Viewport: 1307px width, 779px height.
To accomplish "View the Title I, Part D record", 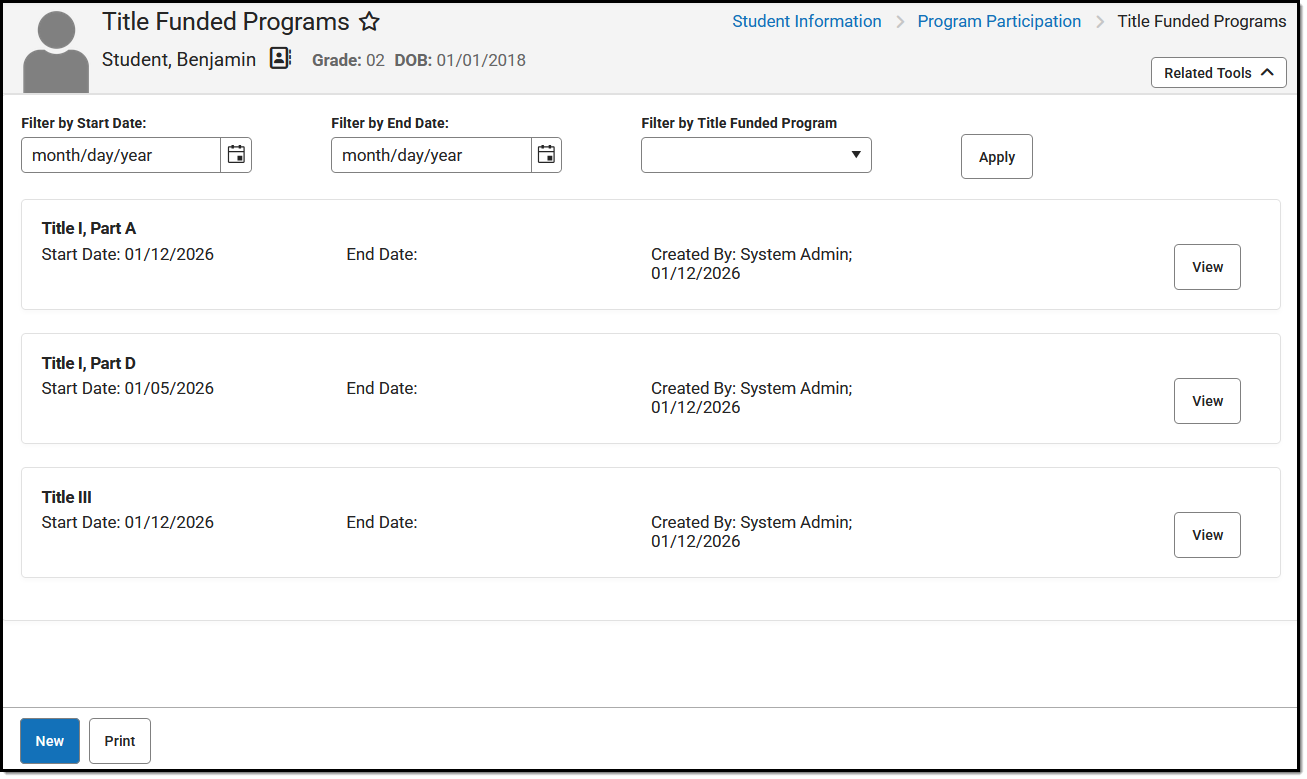I will [x=1207, y=401].
